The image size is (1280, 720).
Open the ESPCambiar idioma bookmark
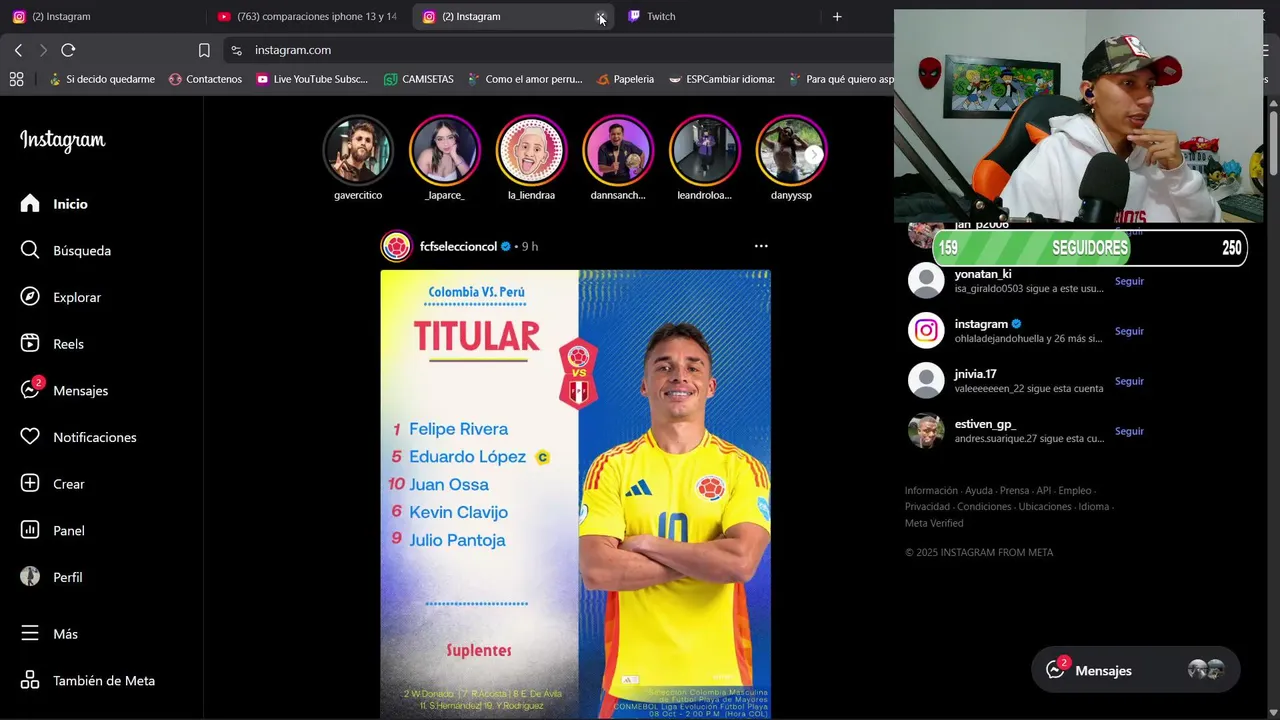coord(722,79)
